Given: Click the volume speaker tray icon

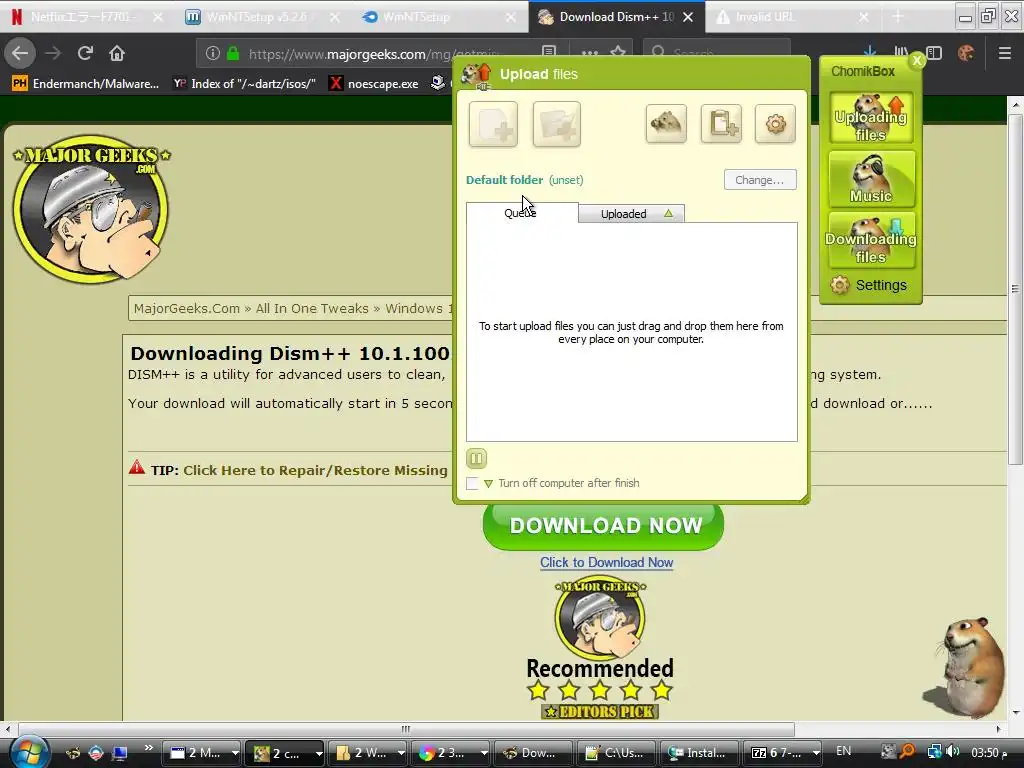Looking at the screenshot, I should click(953, 752).
